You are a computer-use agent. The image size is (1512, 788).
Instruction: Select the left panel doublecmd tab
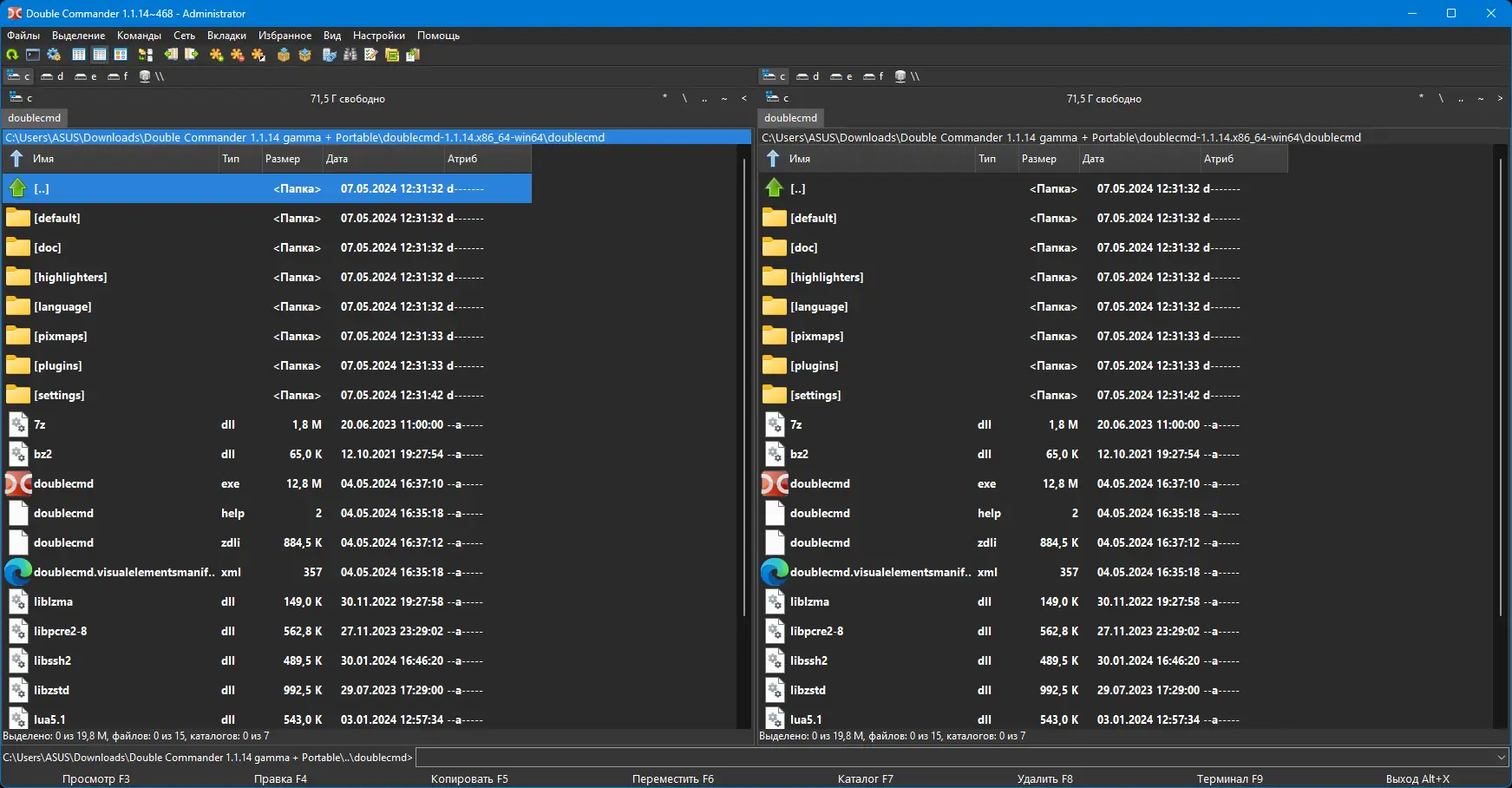coord(35,118)
